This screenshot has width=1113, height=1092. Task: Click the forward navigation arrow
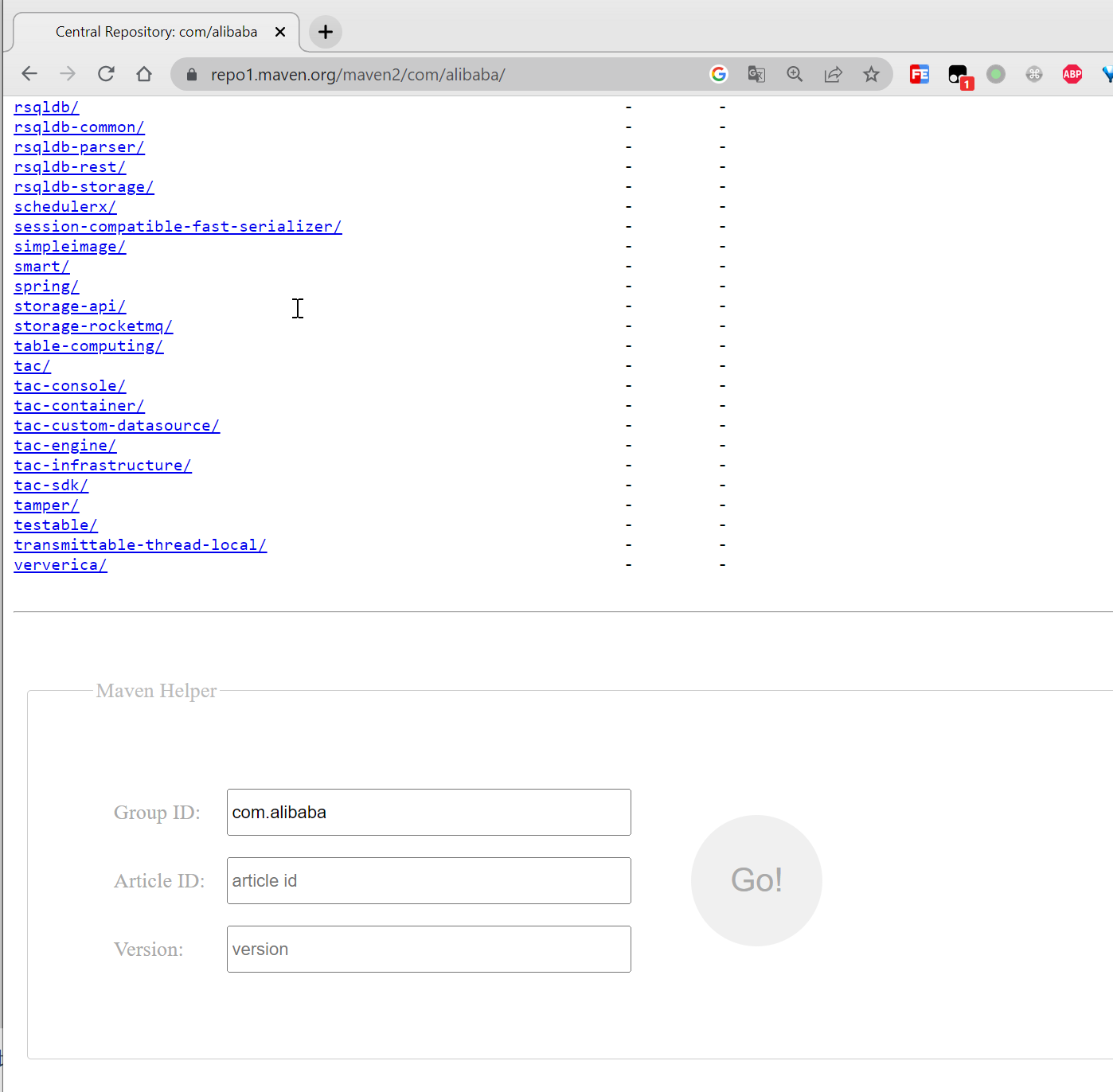pos(68,74)
